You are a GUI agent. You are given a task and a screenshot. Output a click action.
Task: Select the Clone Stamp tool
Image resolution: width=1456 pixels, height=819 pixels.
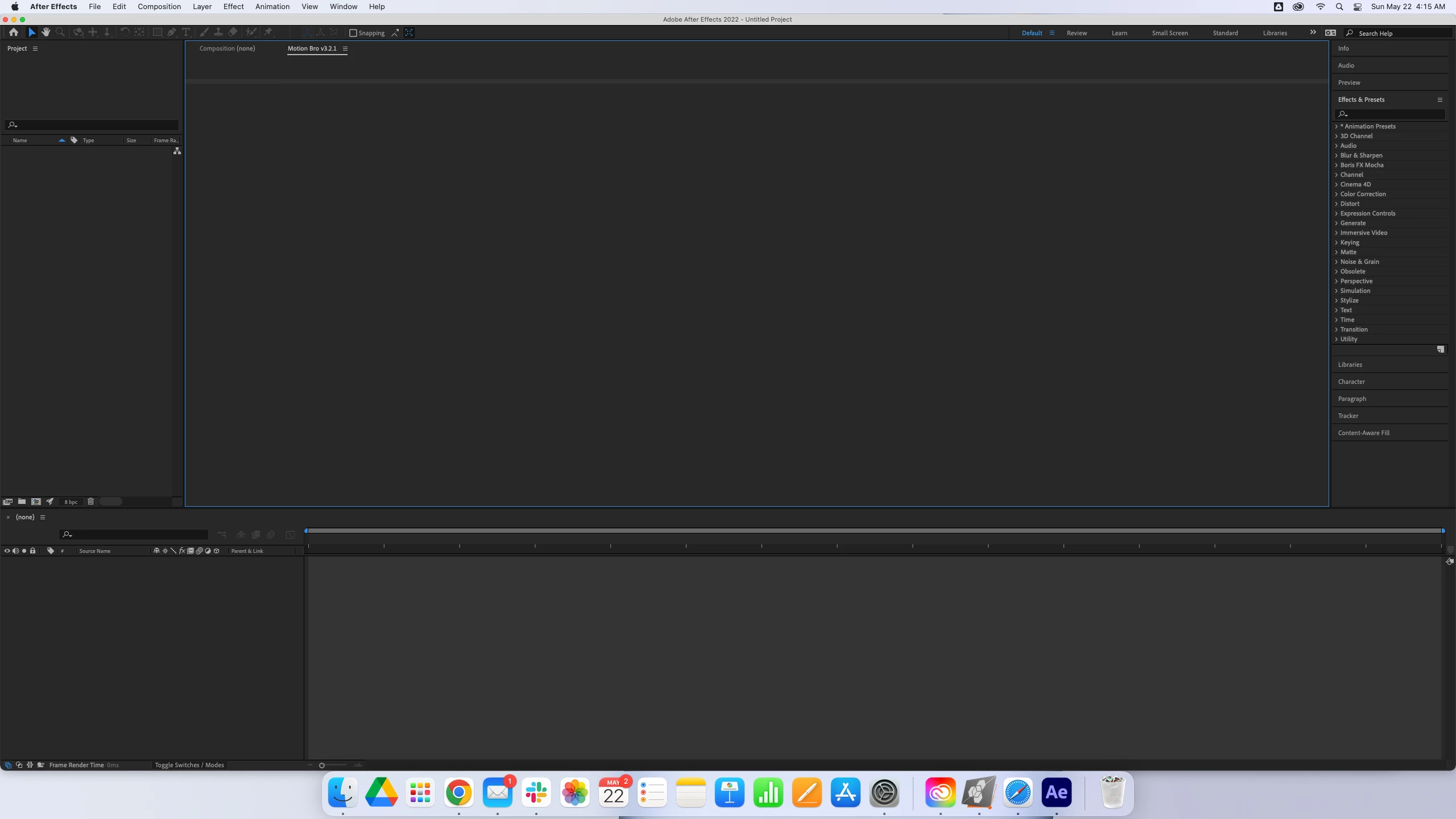coord(218,32)
